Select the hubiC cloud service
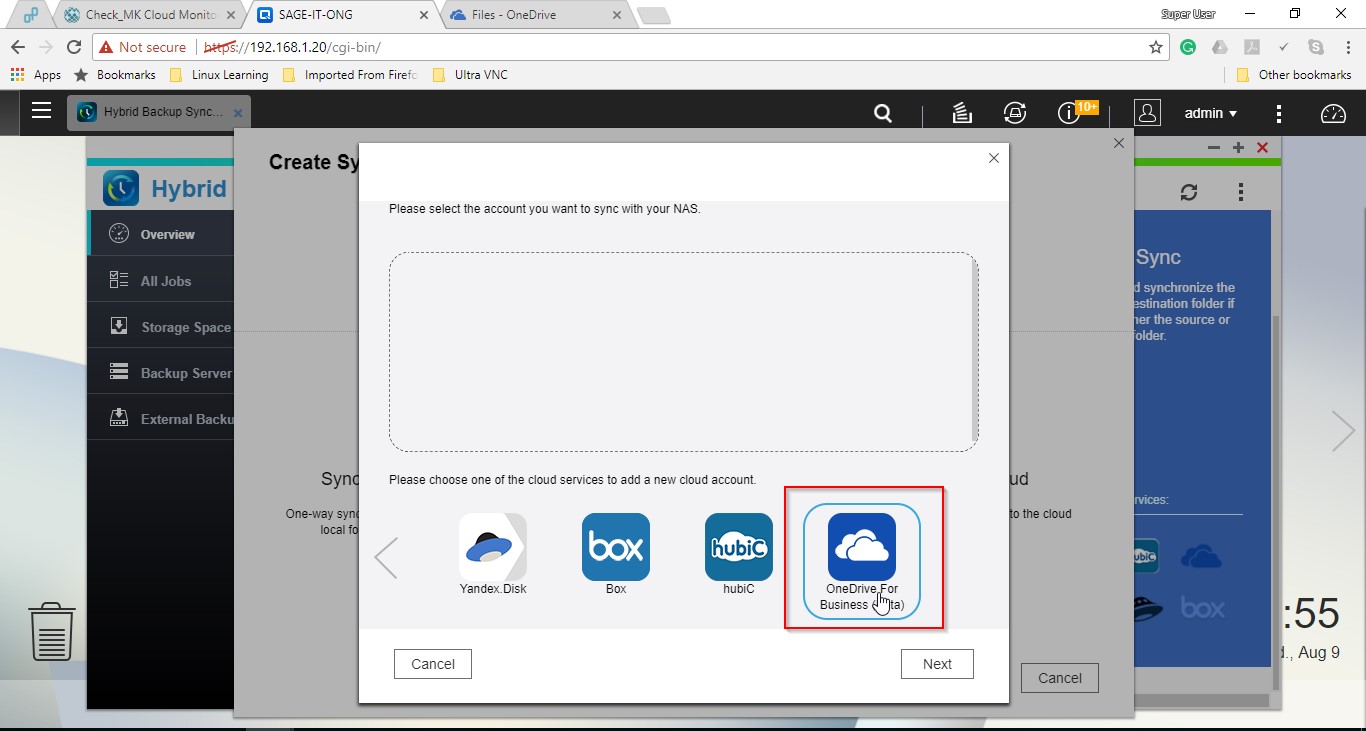The image size is (1366, 731). click(x=739, y=547)
